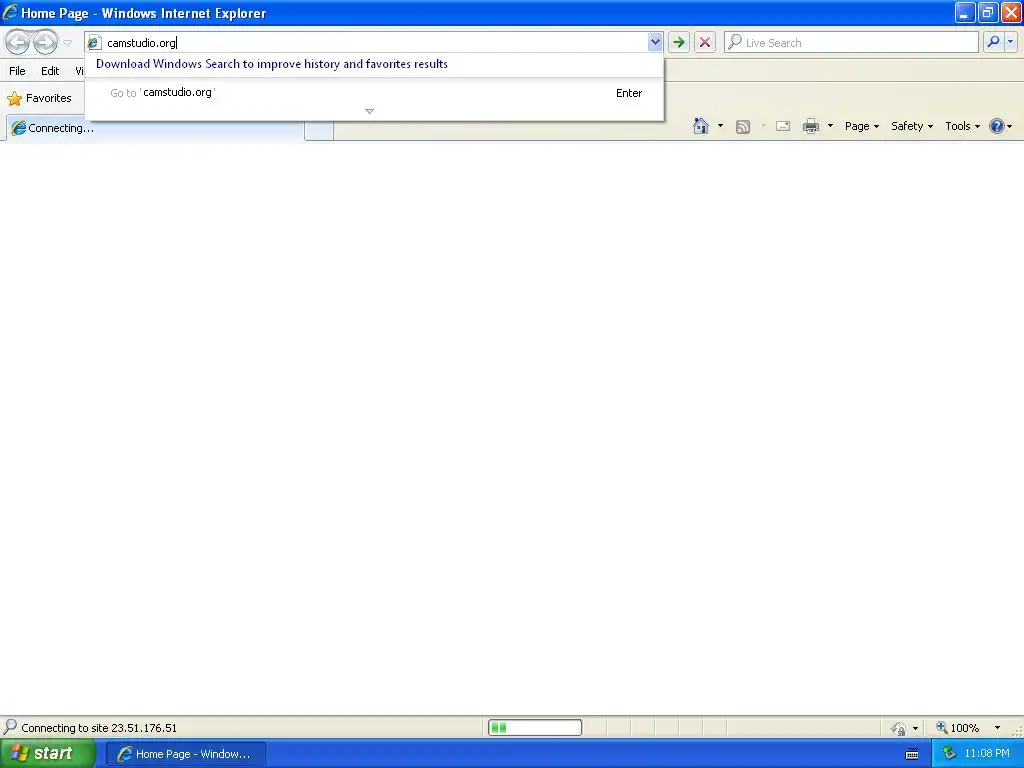Image resolution: width=1024 pixels, height=768 pixels.
Task: Click the 100% zoom level button
Action: pyautogui.click(x=957, y=728)
